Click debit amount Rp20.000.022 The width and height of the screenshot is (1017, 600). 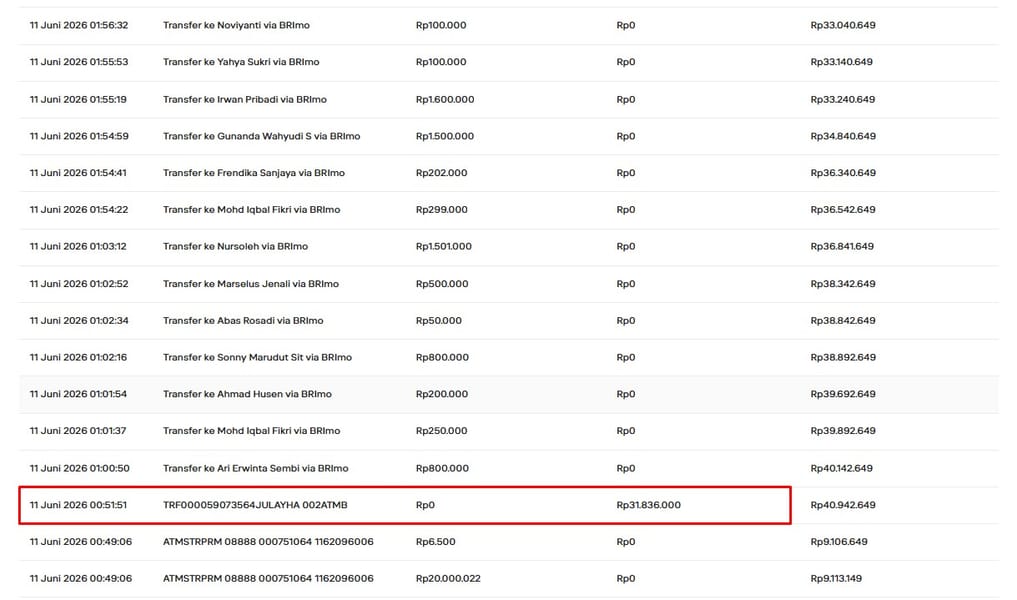click(448, 579)
